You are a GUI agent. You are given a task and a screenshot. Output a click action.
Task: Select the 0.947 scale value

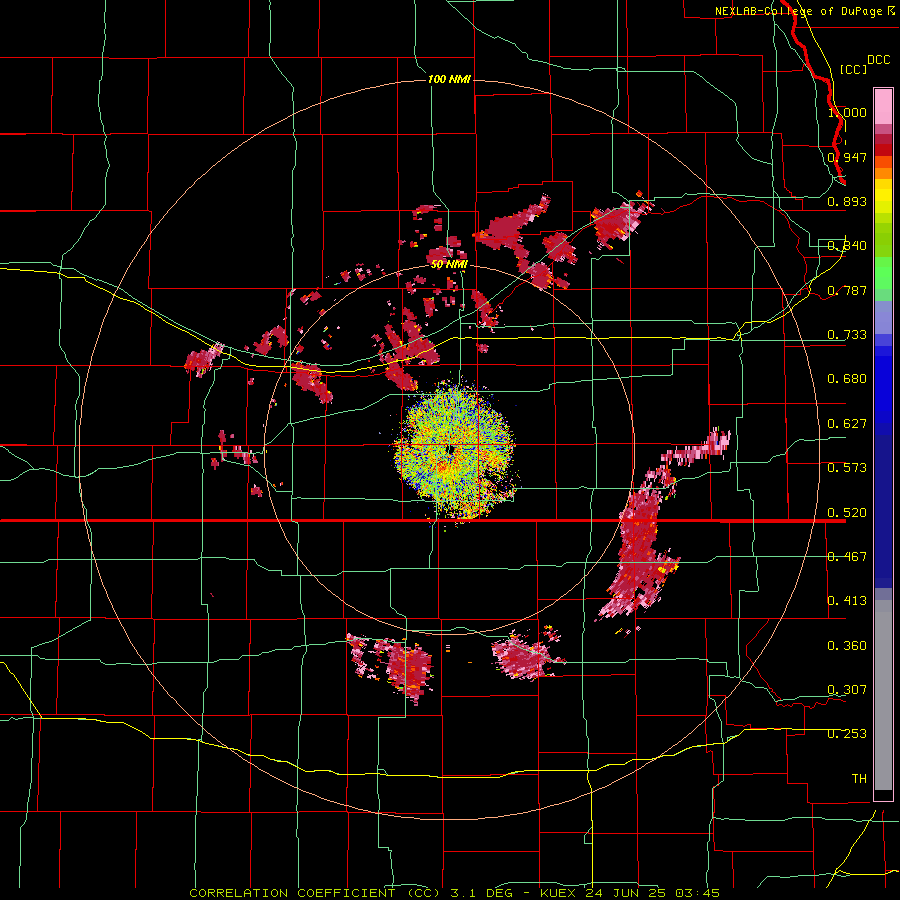(847, 157)
